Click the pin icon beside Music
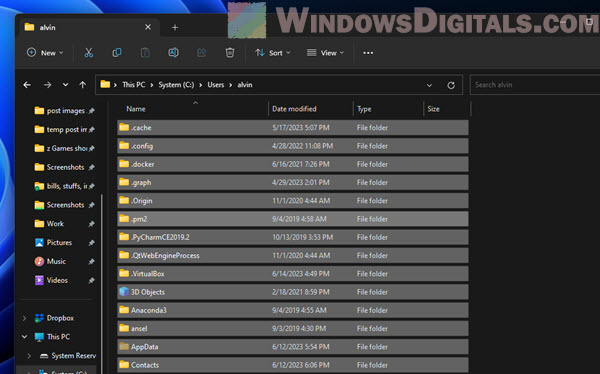 (x=91, y=262)
